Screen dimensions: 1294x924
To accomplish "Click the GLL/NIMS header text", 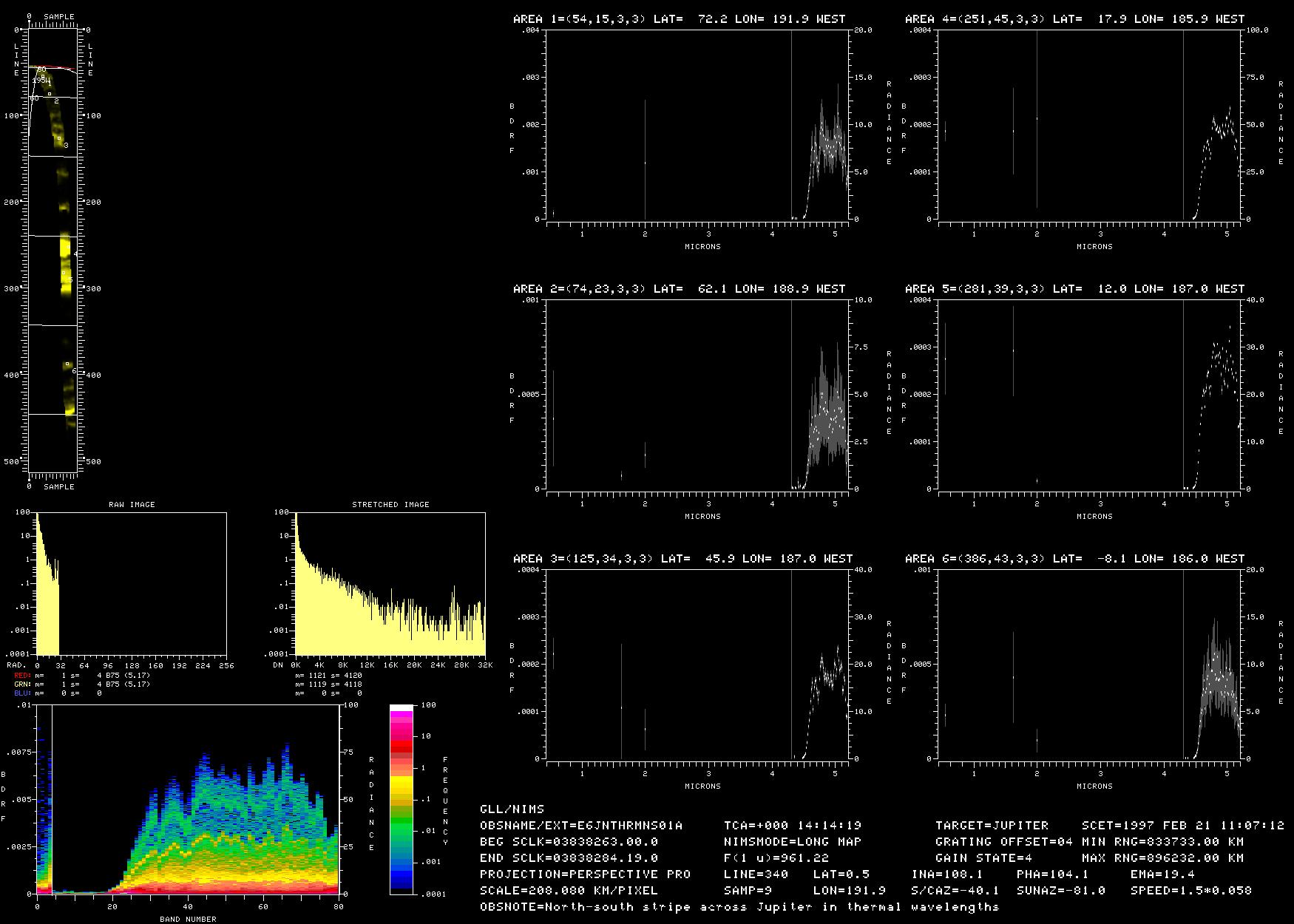I will (x=512, y=809).
